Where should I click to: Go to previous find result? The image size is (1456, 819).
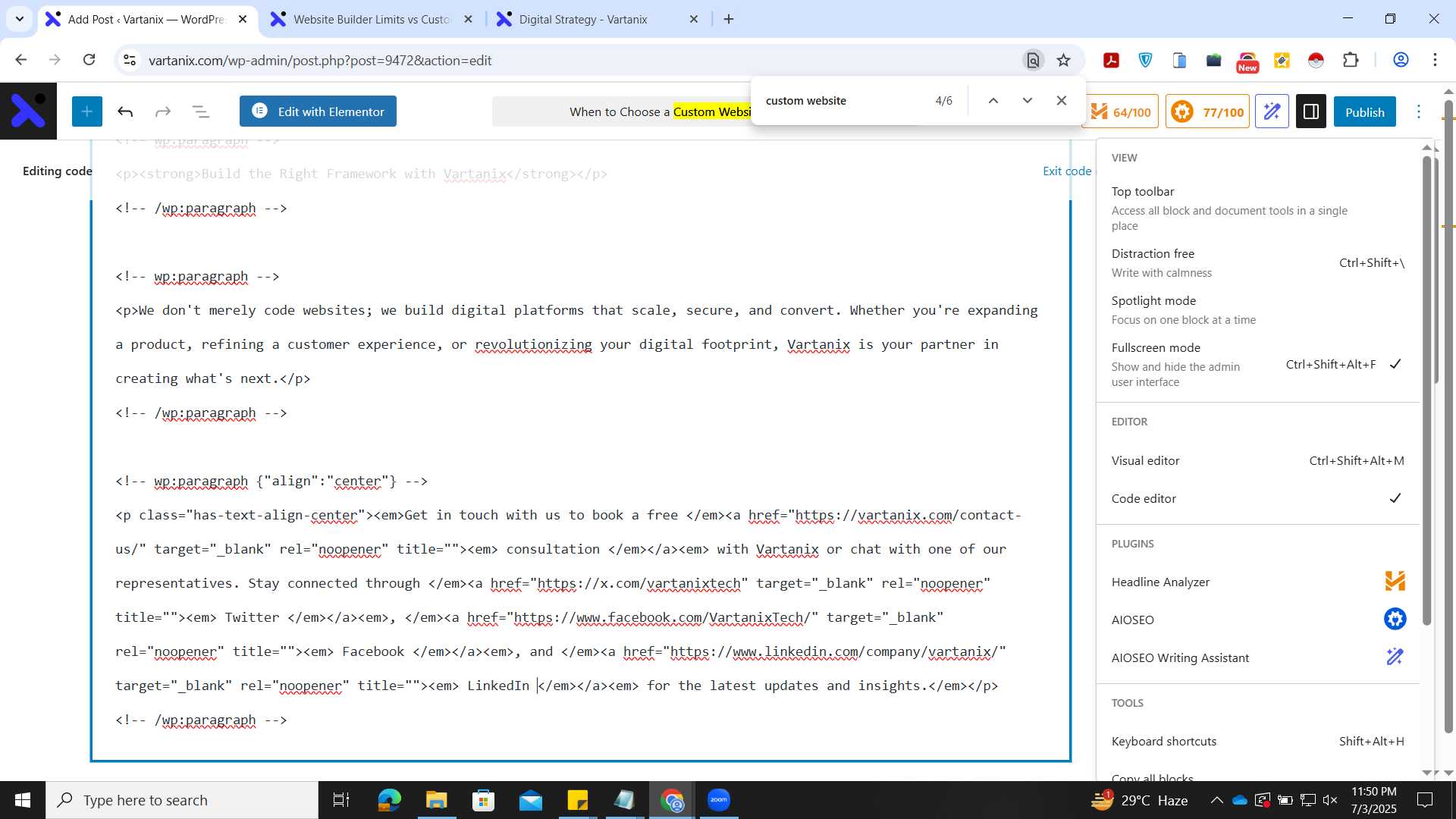click(x=993, y=100)
